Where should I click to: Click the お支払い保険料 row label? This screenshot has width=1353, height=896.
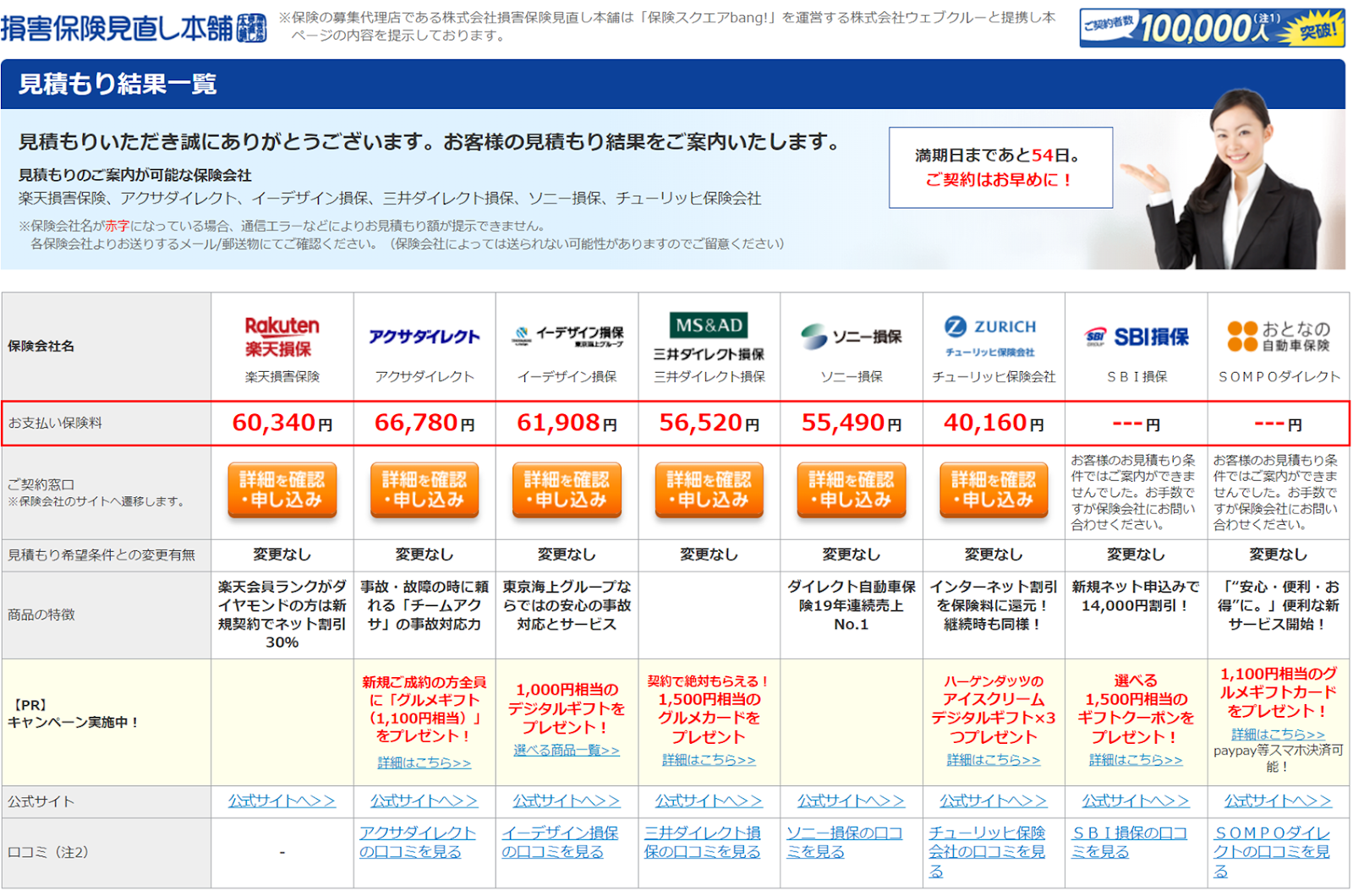tap(55, 423)
